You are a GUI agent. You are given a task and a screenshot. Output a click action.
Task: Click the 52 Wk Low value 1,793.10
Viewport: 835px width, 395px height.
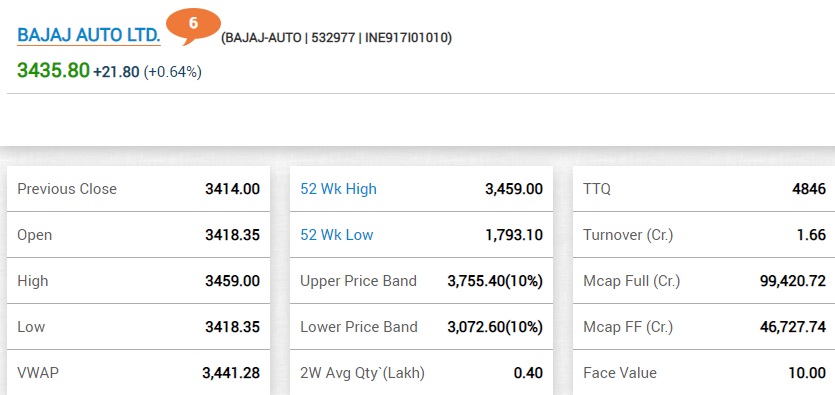coord(514,235)
